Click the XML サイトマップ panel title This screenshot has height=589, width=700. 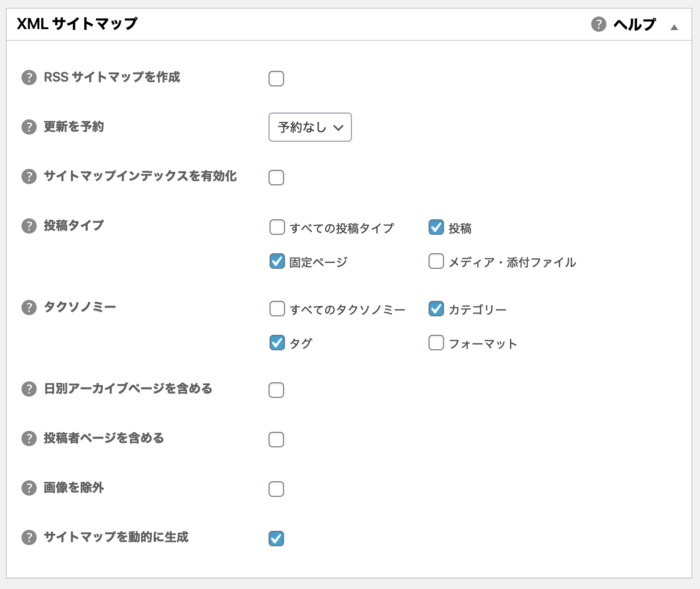(77, 24)
